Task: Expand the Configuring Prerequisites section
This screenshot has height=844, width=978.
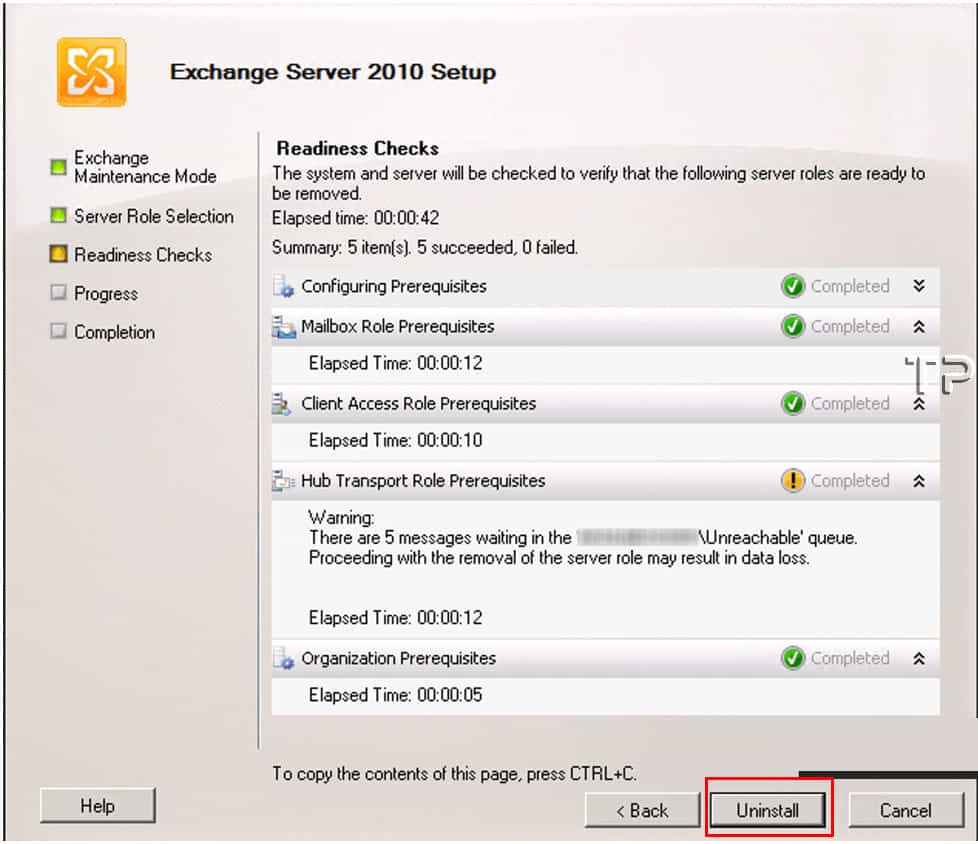Action: tap(919, 286)
